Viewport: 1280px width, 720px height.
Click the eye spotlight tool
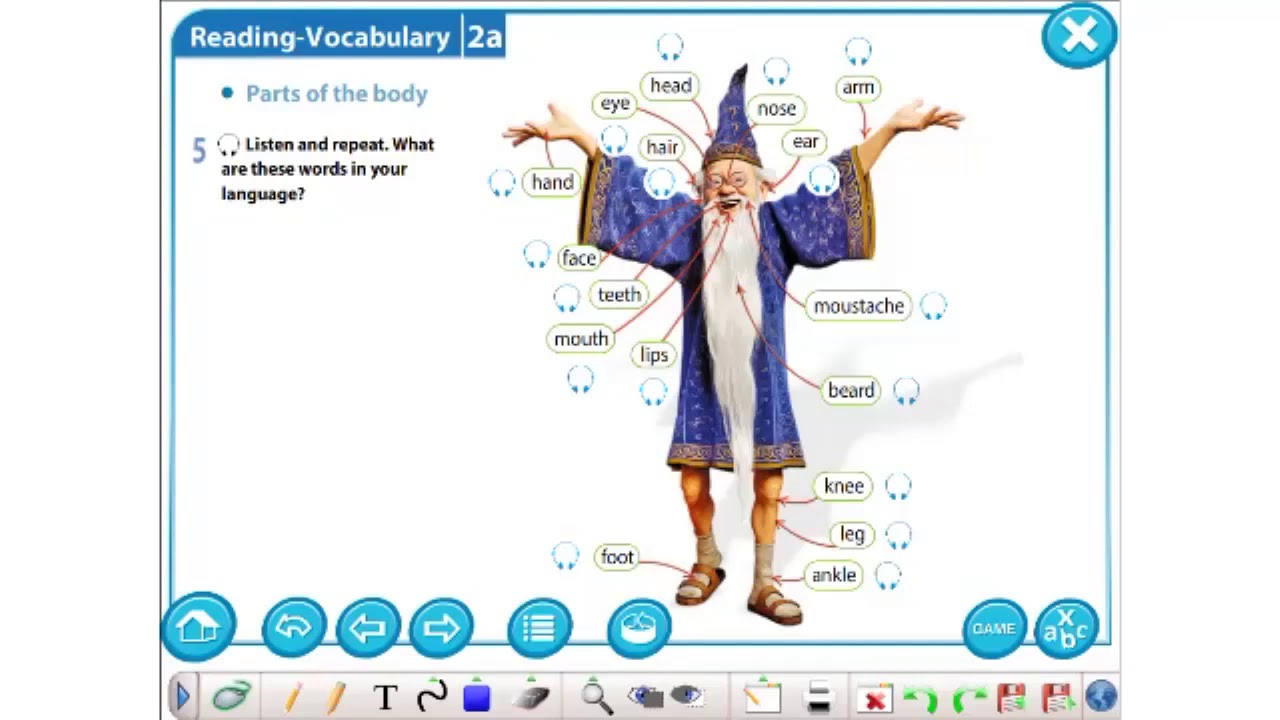(686, 696)
